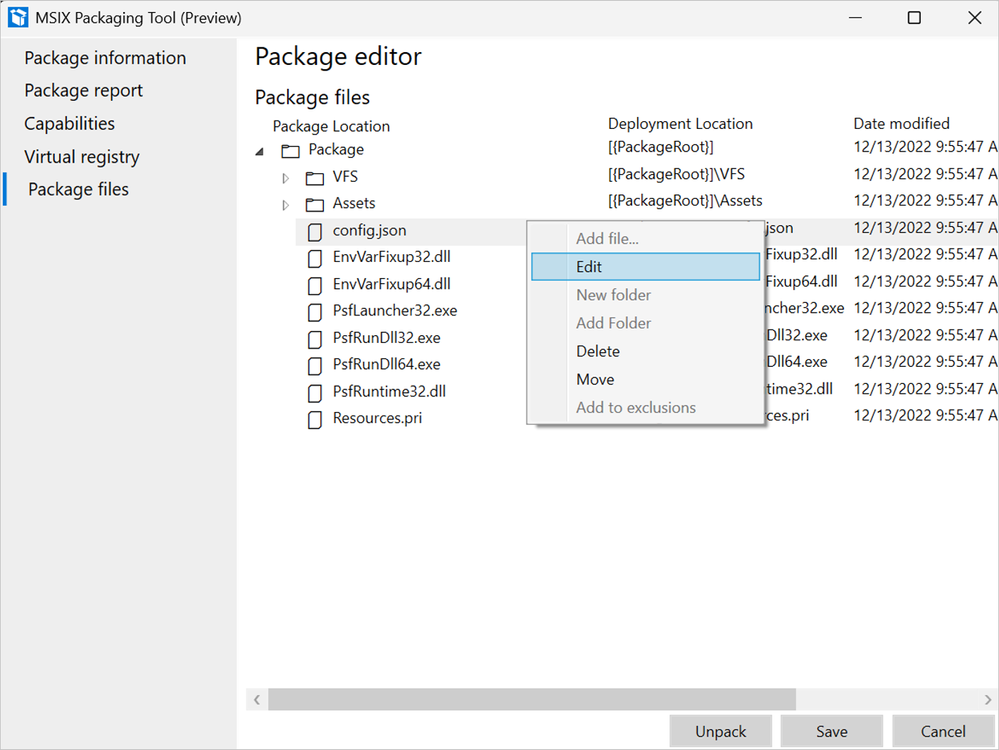Viewport: 999px width, 750px height.
Task: Select the EnvVarFixup64.dll file name
Action: 392,284
